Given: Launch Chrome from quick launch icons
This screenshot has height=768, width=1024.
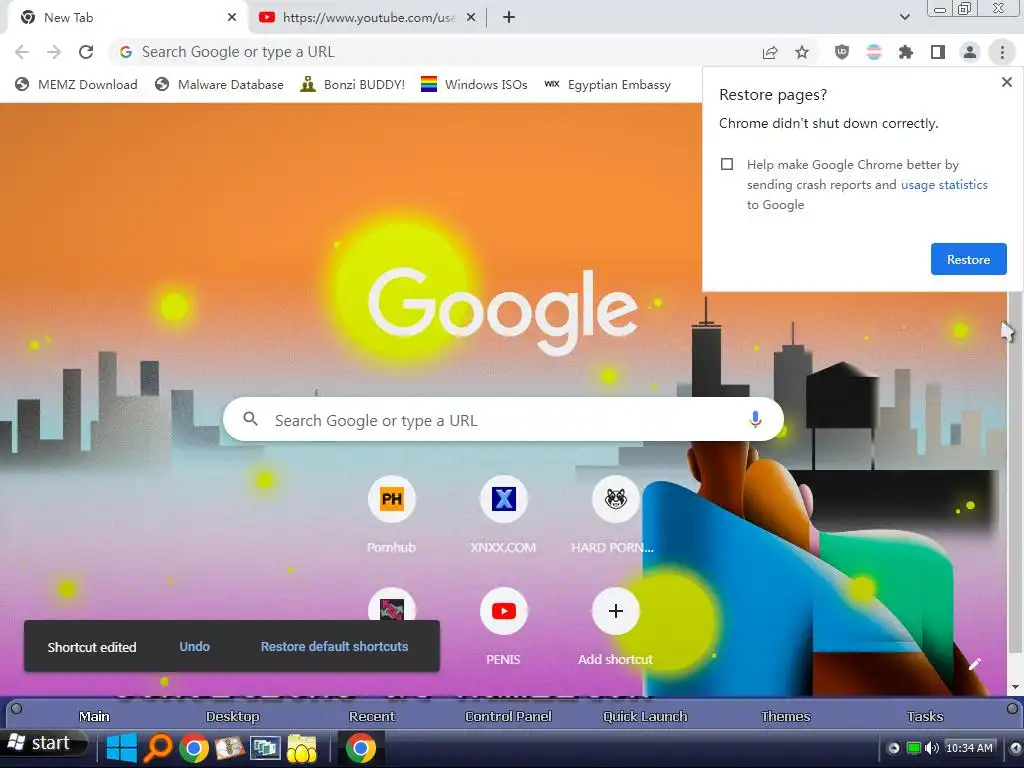Looking at the screenshot, I should (x=193, y=748).
